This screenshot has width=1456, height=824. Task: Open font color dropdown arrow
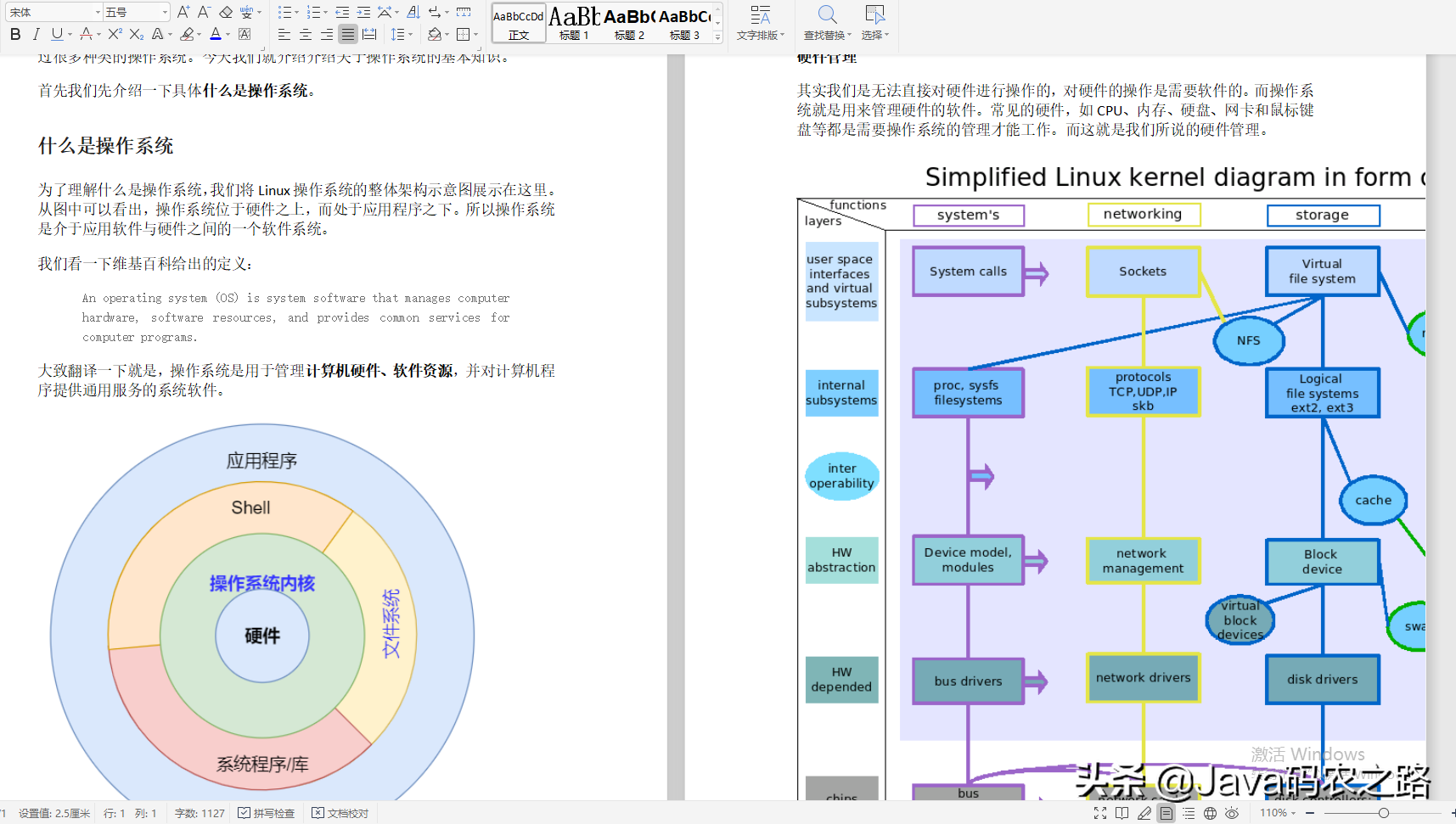click(x=228, y=35)
